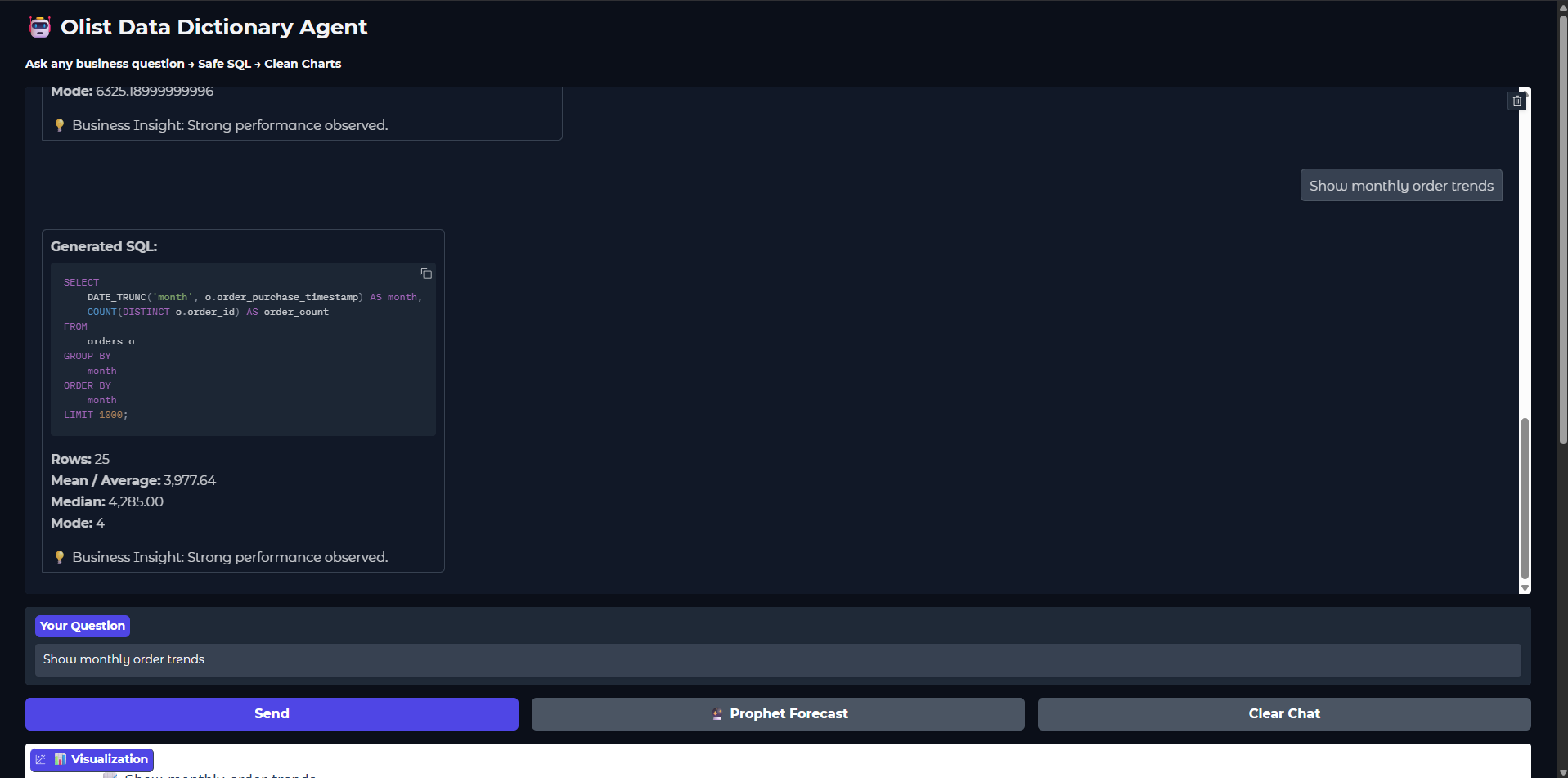Copy the generated SQL with the copy icon

[426, 273]
